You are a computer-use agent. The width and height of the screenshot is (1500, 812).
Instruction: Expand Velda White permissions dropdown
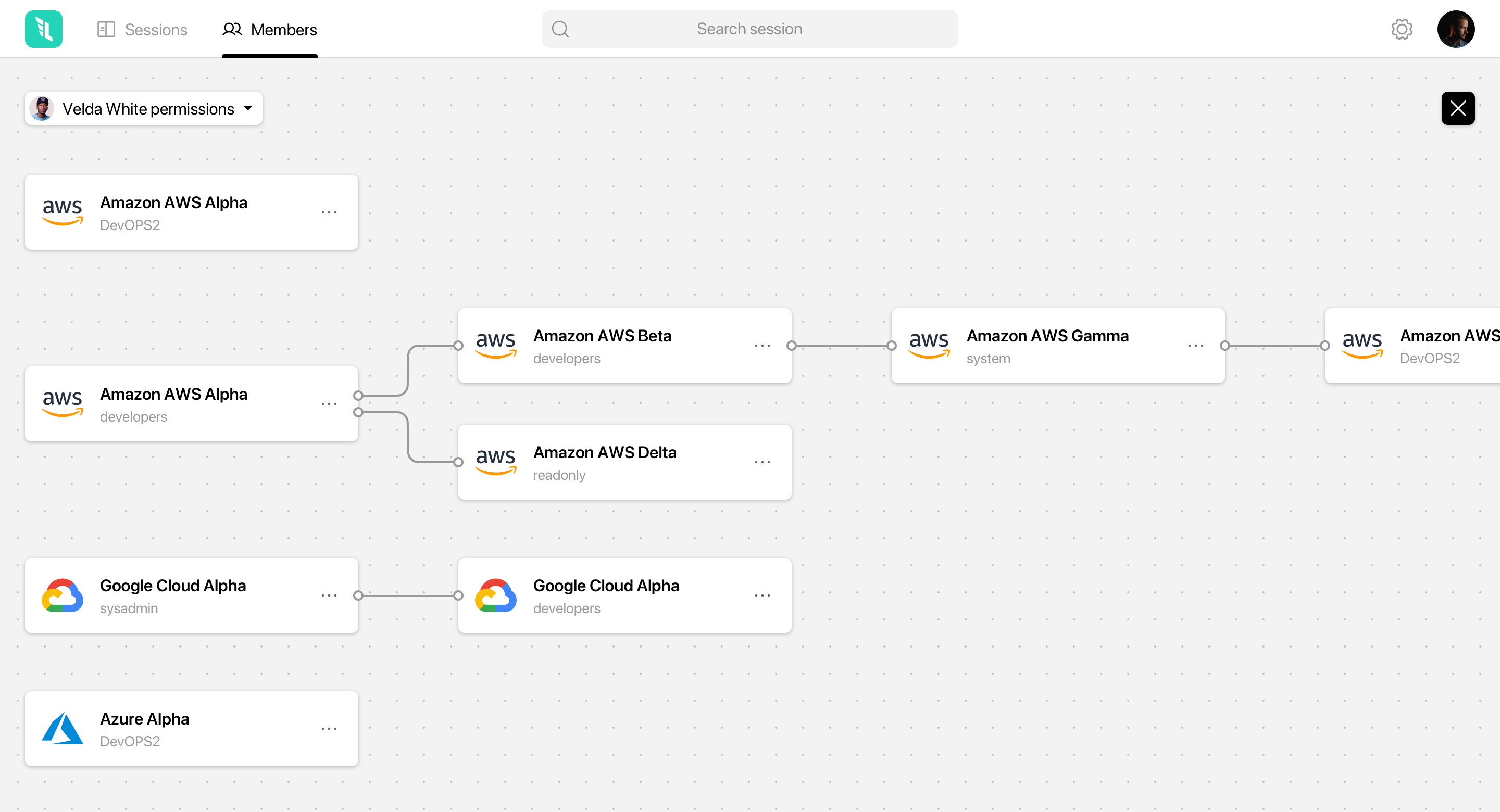click(x=144, y=108)
